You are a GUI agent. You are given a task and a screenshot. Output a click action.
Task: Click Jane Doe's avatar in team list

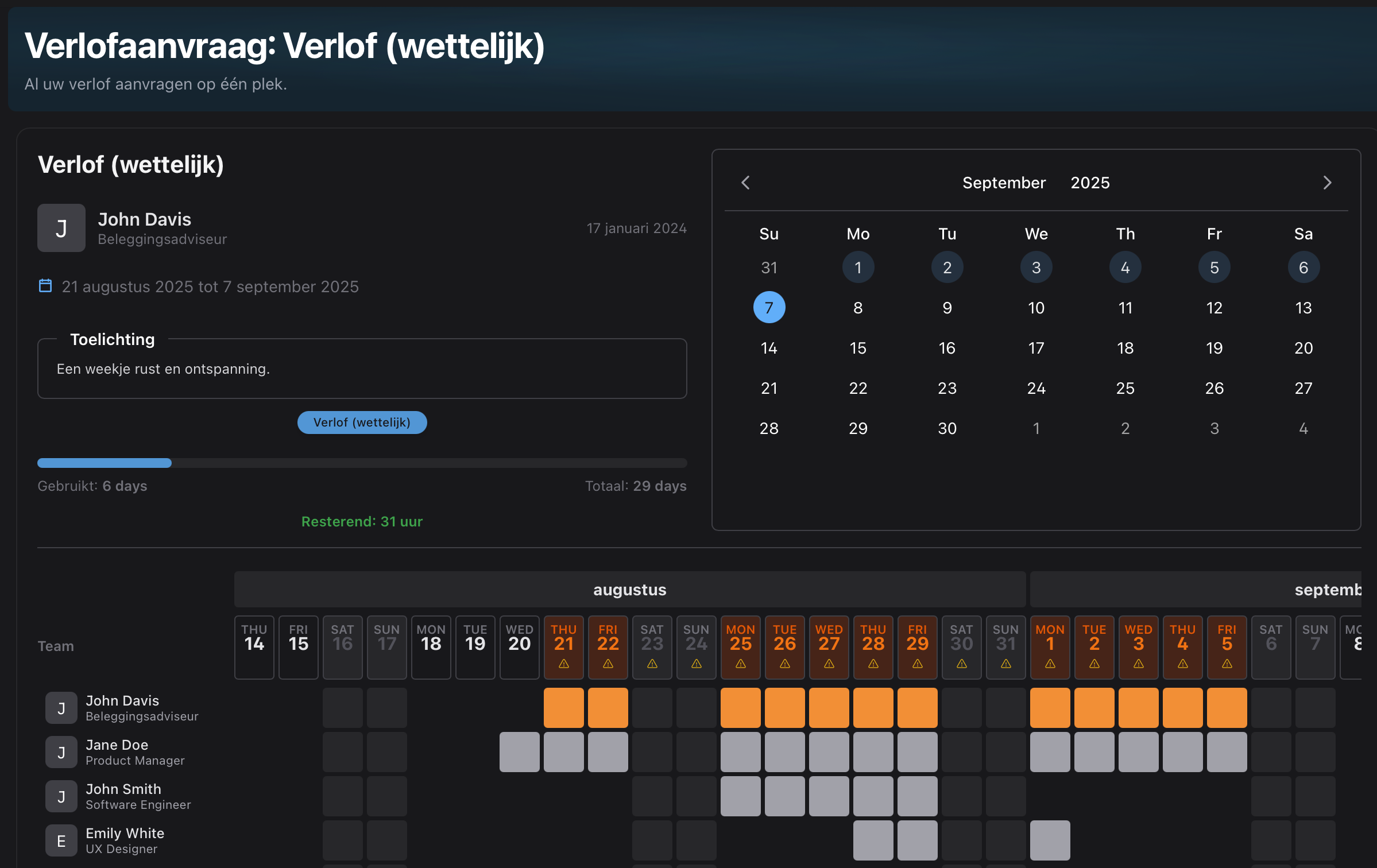(61, 752)
